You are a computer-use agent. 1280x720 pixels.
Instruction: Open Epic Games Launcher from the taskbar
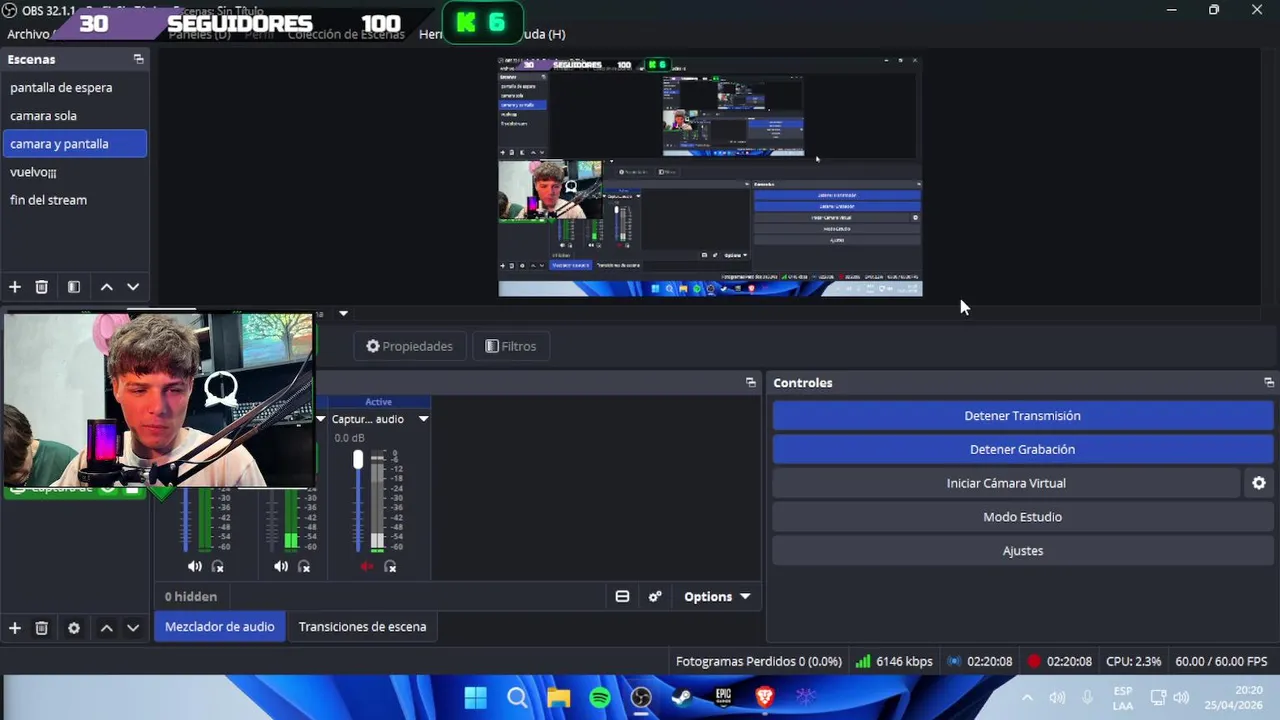tap(723, 697)
